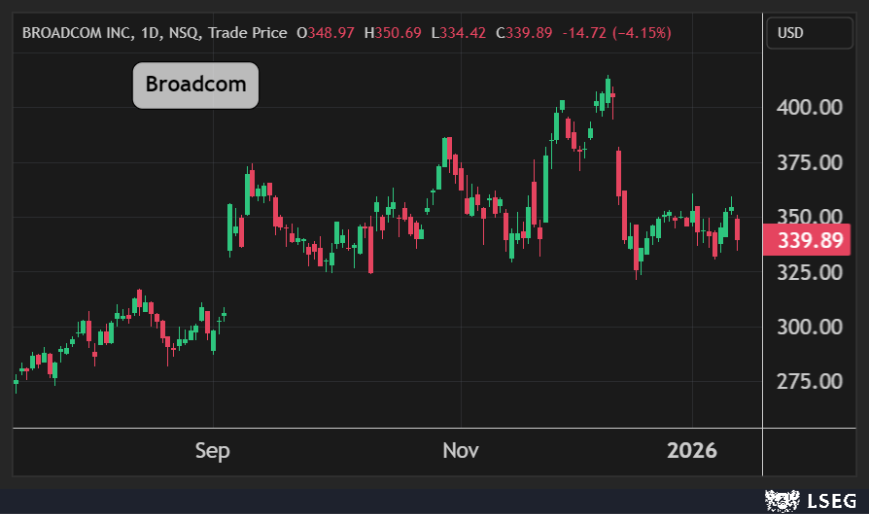Select the 2026 marker on time axis
The image size is (870, 515).
[x=693, y=451]
